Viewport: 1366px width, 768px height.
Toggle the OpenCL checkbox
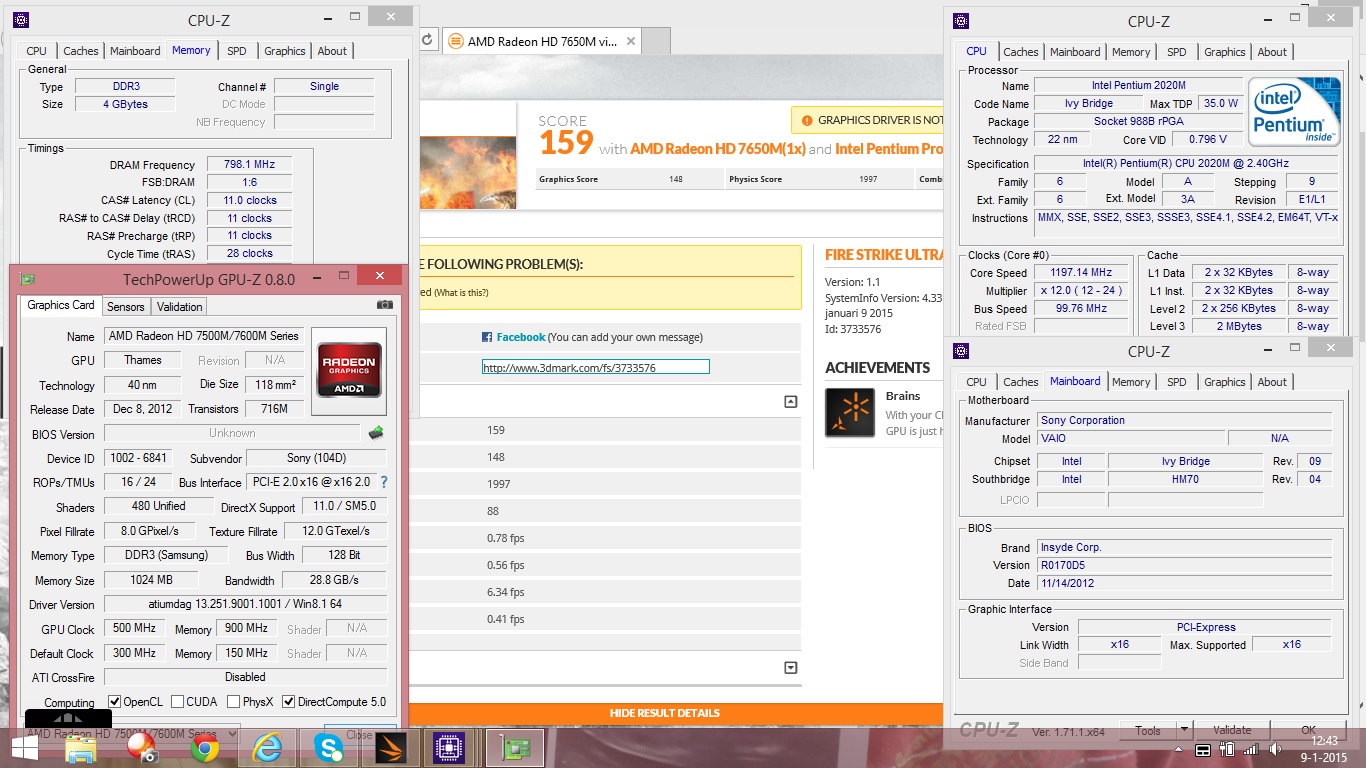tap(114, 702)
